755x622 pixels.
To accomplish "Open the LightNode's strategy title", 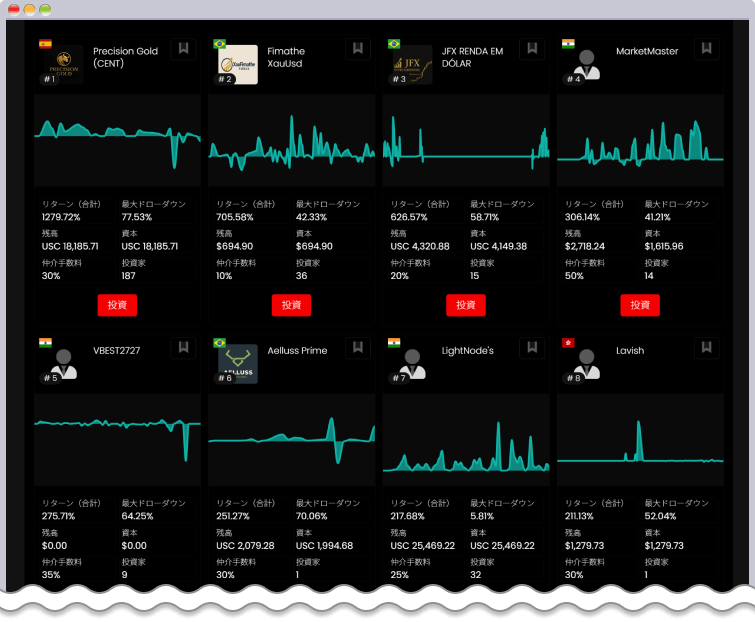I will tap(468, 351).
